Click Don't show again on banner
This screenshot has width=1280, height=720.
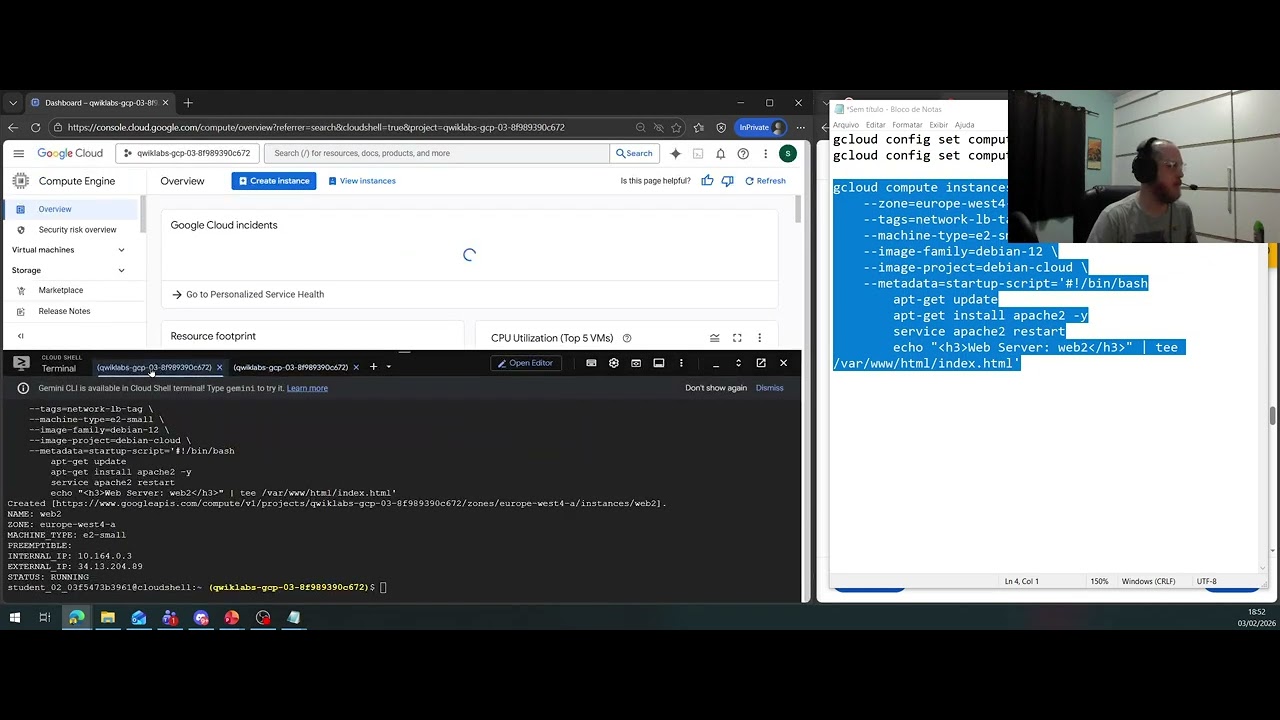tap(716, 388)
